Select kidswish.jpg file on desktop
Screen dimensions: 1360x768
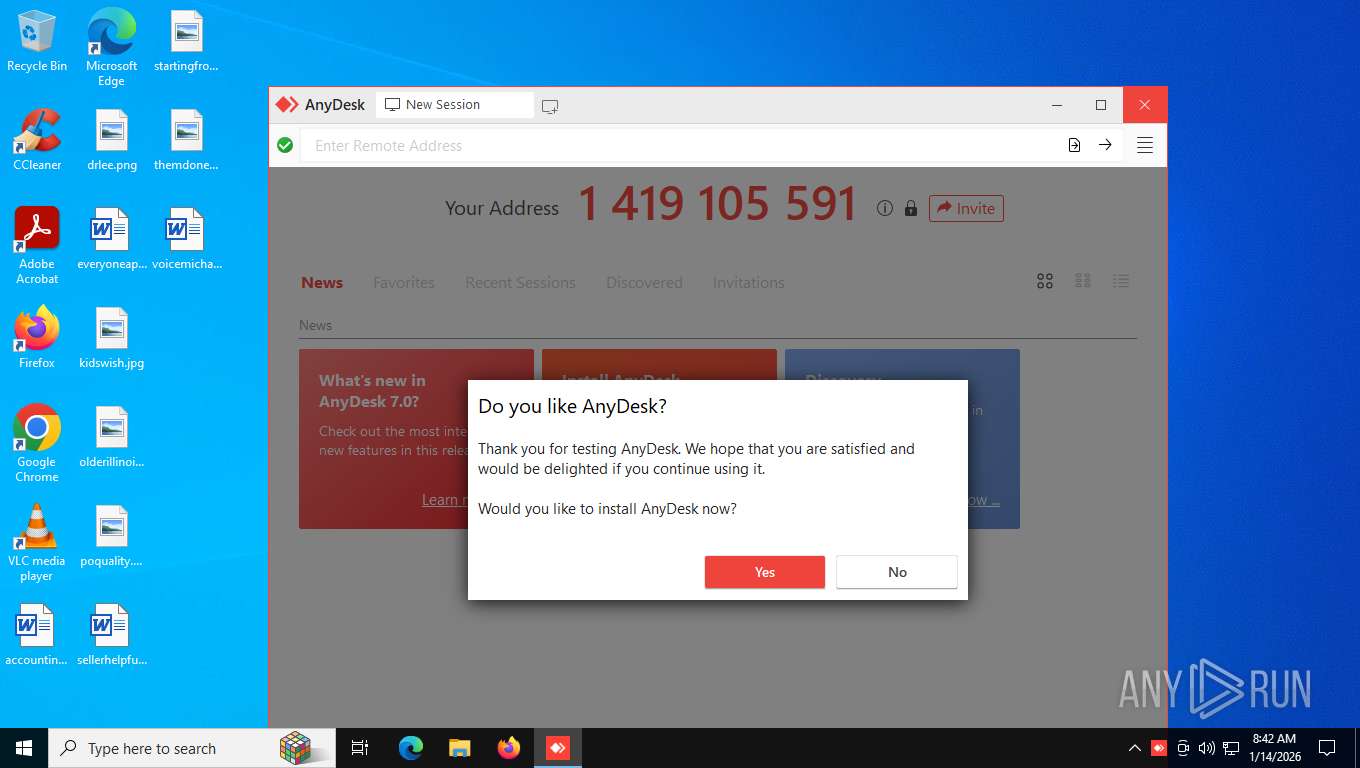coord(111,338)
